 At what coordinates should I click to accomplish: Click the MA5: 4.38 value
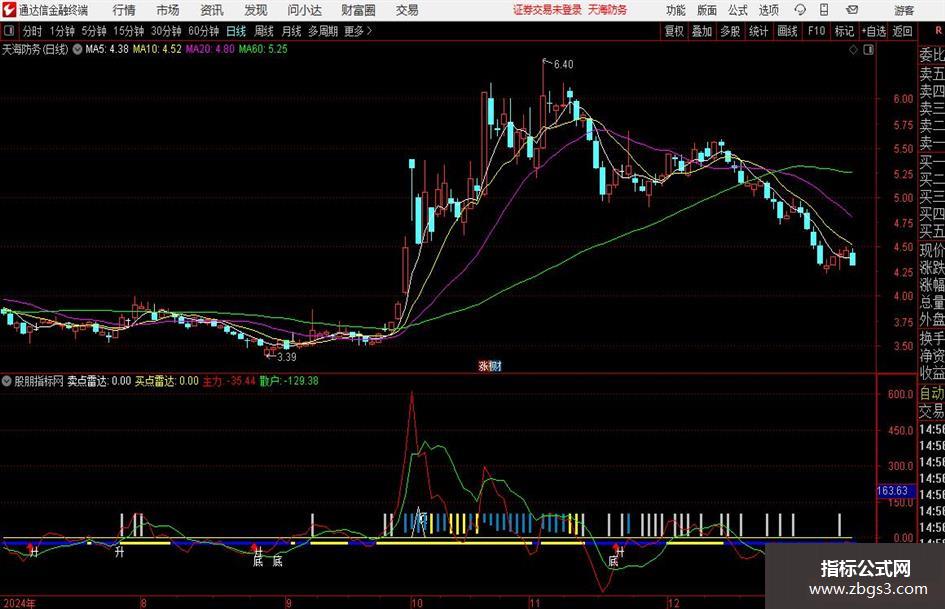[x=107, y=49]
